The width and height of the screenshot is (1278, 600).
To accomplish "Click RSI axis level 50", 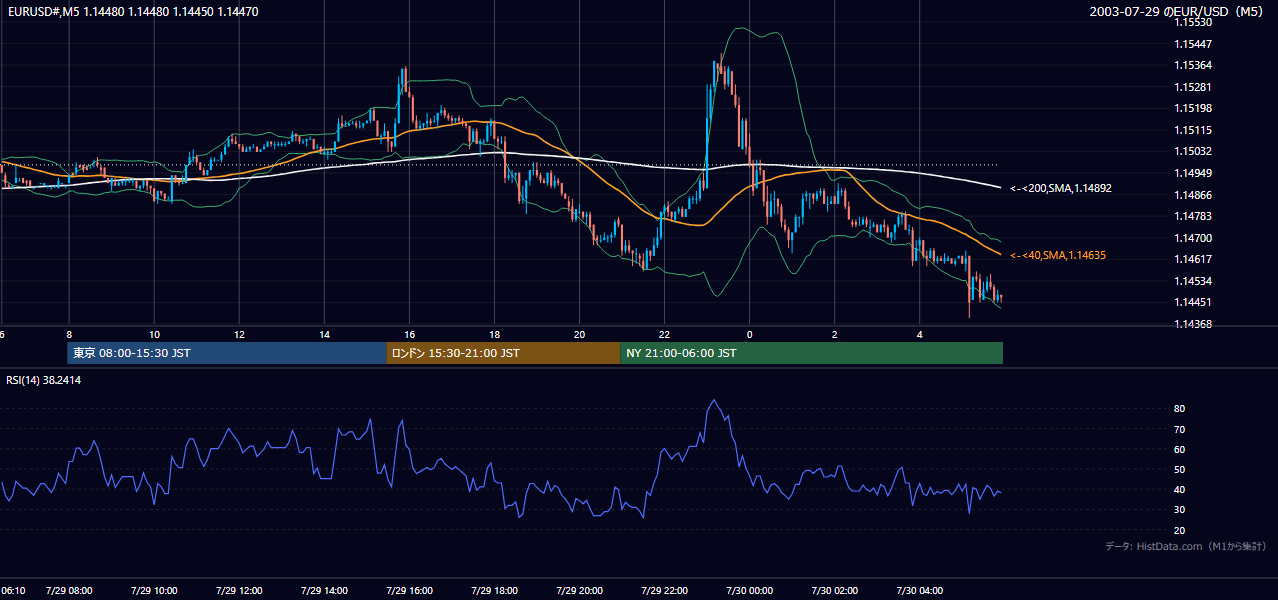I will (x=1180, y=469).
